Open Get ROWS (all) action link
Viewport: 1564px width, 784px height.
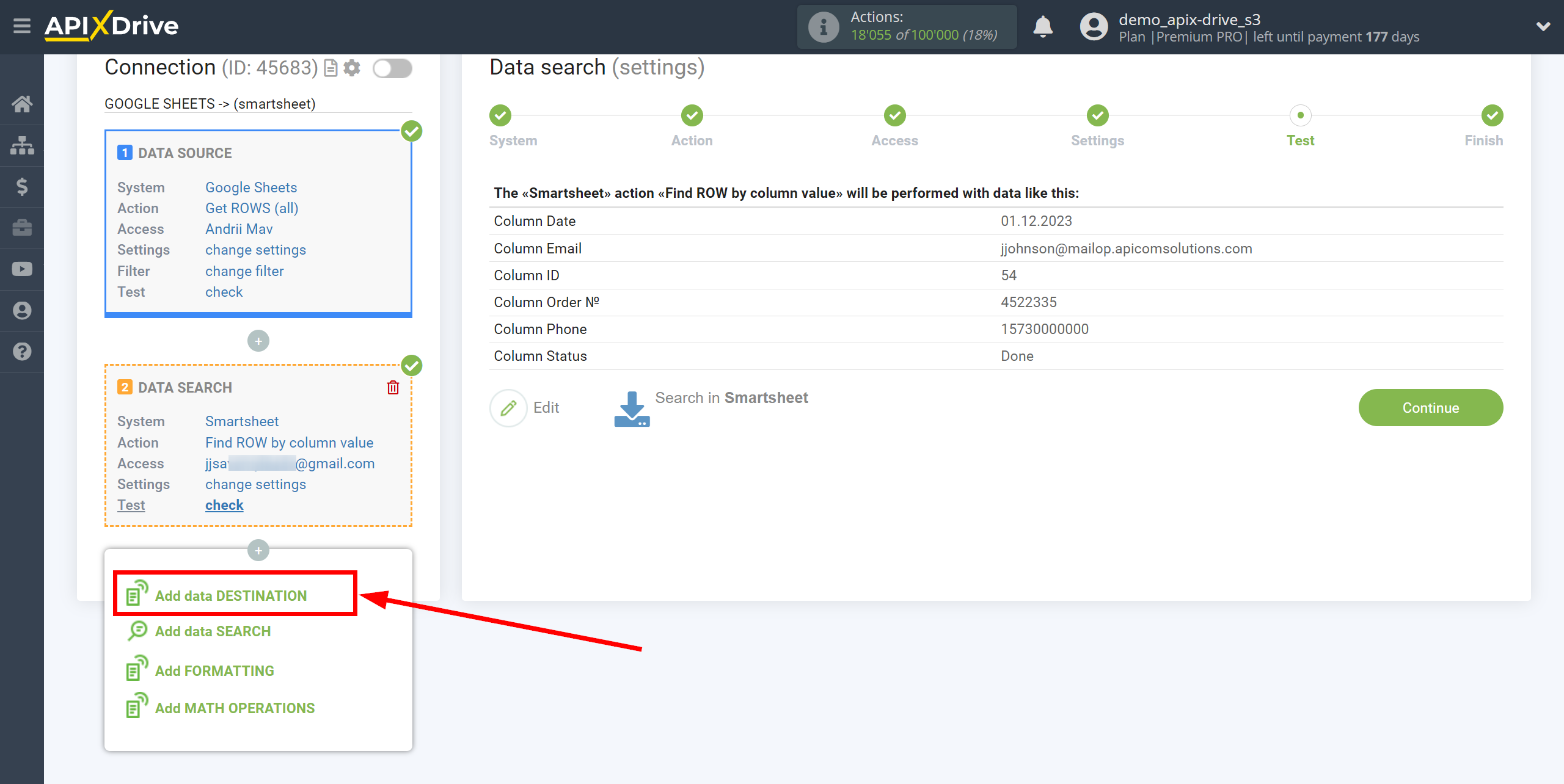pos(252,208)
